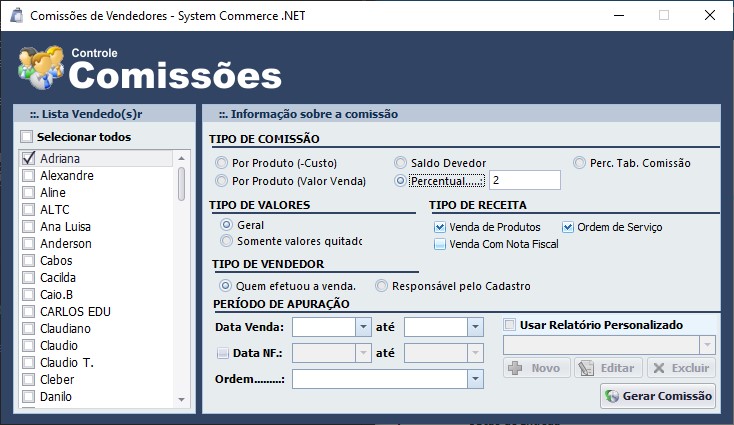Click the seller list scroll up arrow

pos(181,159)
